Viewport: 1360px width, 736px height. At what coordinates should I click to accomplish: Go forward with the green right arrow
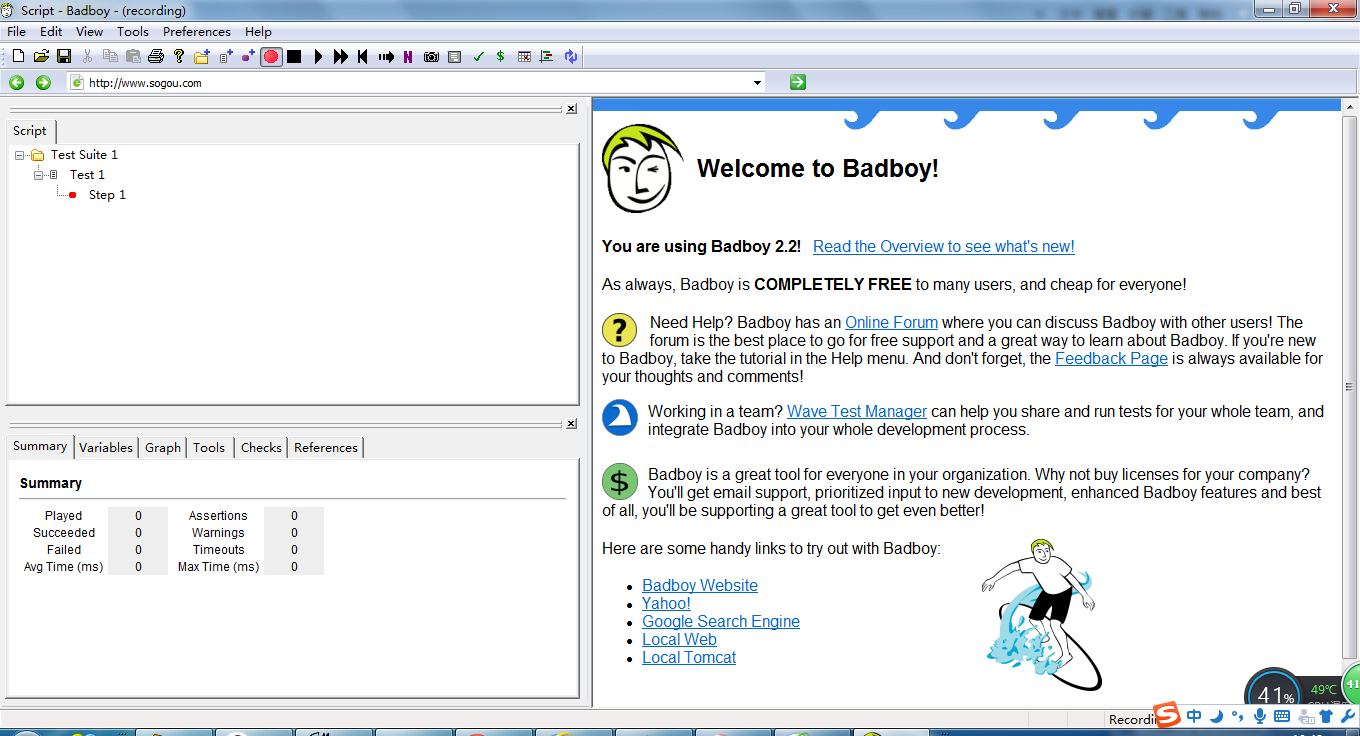[43, 83]
